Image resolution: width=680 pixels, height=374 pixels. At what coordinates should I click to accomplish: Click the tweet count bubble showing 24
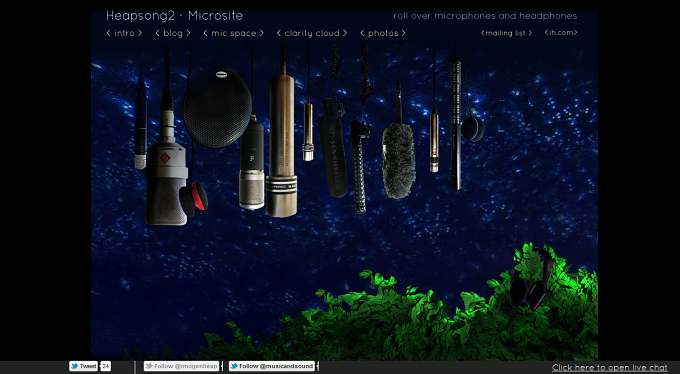click(105, 366)
